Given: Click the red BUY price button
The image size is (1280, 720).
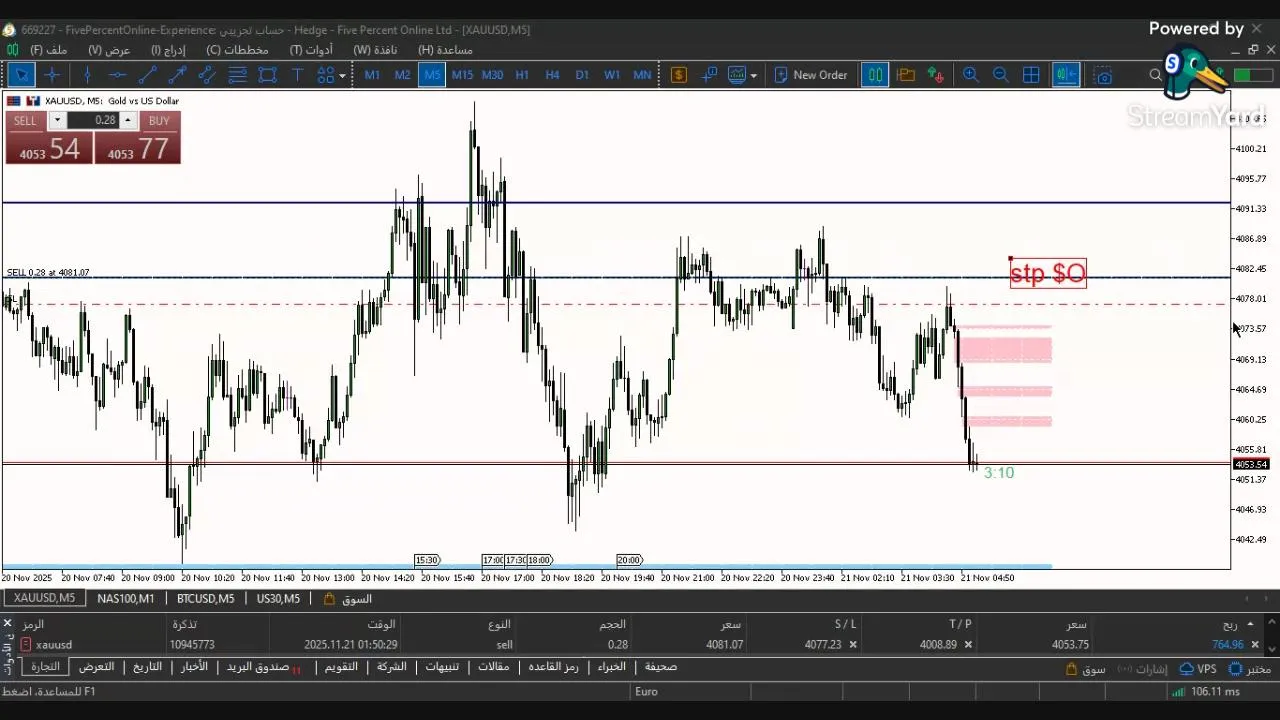Looking at the screenshot, I should click(x=138, y=149).
